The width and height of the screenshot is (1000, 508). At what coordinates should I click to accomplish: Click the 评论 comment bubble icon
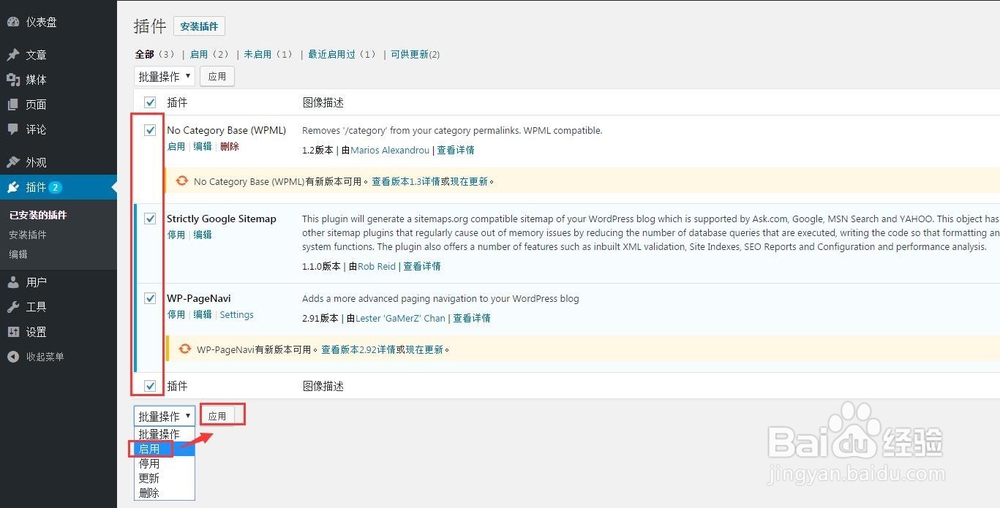pos(13,129)
